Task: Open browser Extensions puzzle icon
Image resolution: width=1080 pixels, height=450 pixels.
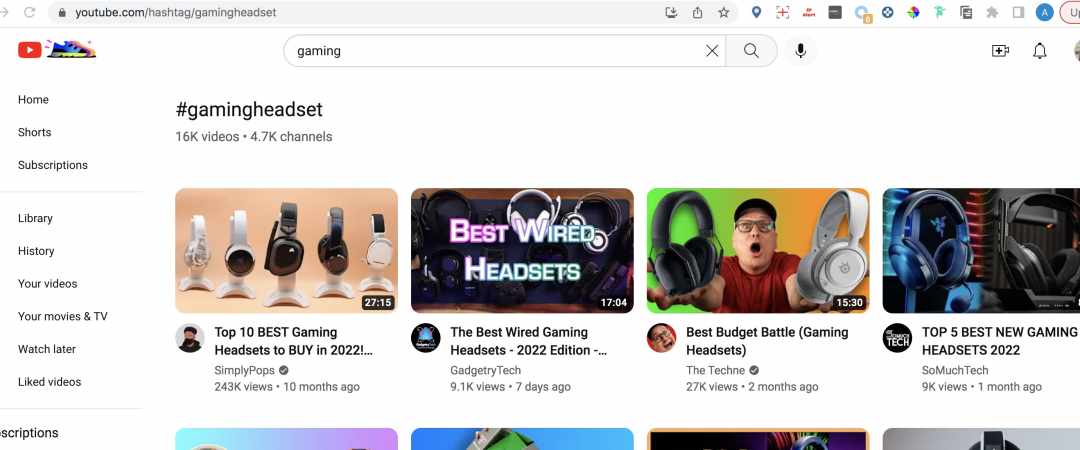Action: 993,12
